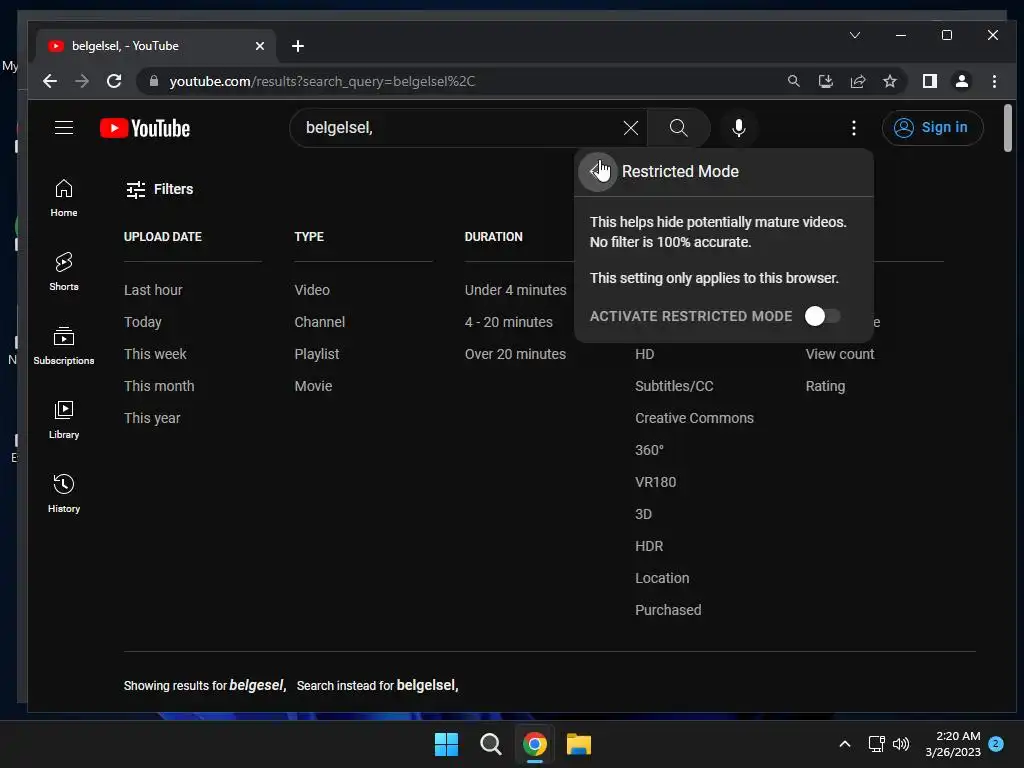Select Movie type filter
Viewport: 1024px width, 768px height.
pos(313,386)
